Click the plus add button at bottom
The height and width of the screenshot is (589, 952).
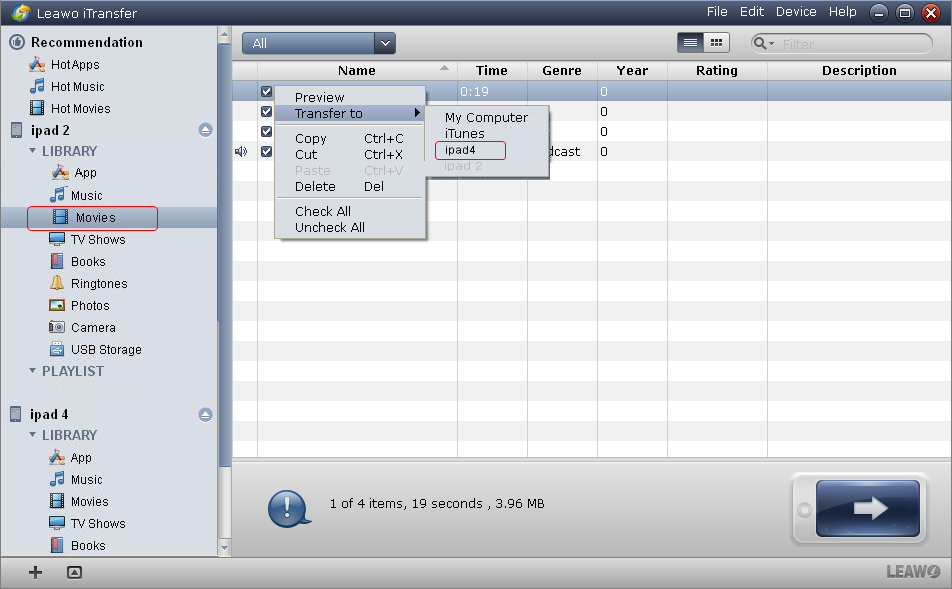(35, 572)
